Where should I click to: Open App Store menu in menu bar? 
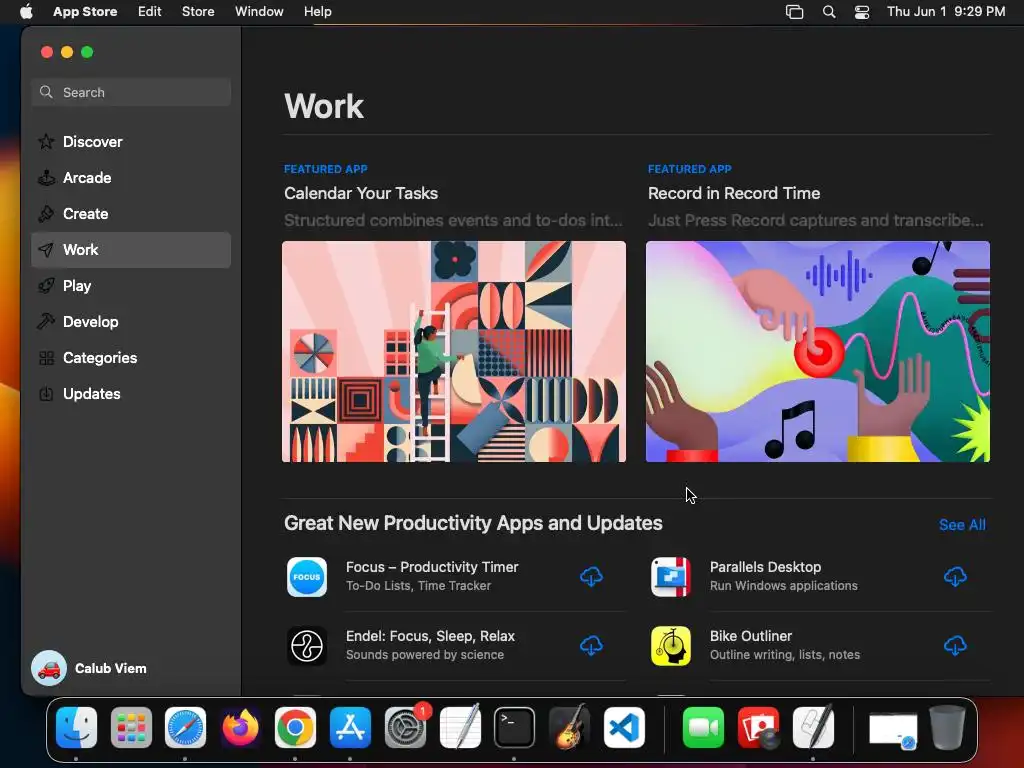click(x=85, y=12)
